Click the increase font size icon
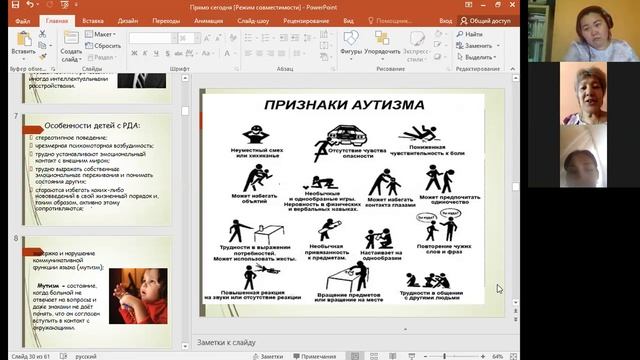Screen dimensions: 640x360 pos(207,38)
